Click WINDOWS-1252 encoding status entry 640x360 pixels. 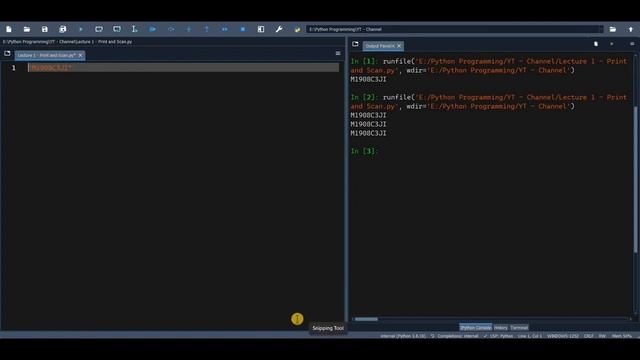point(563,336)
